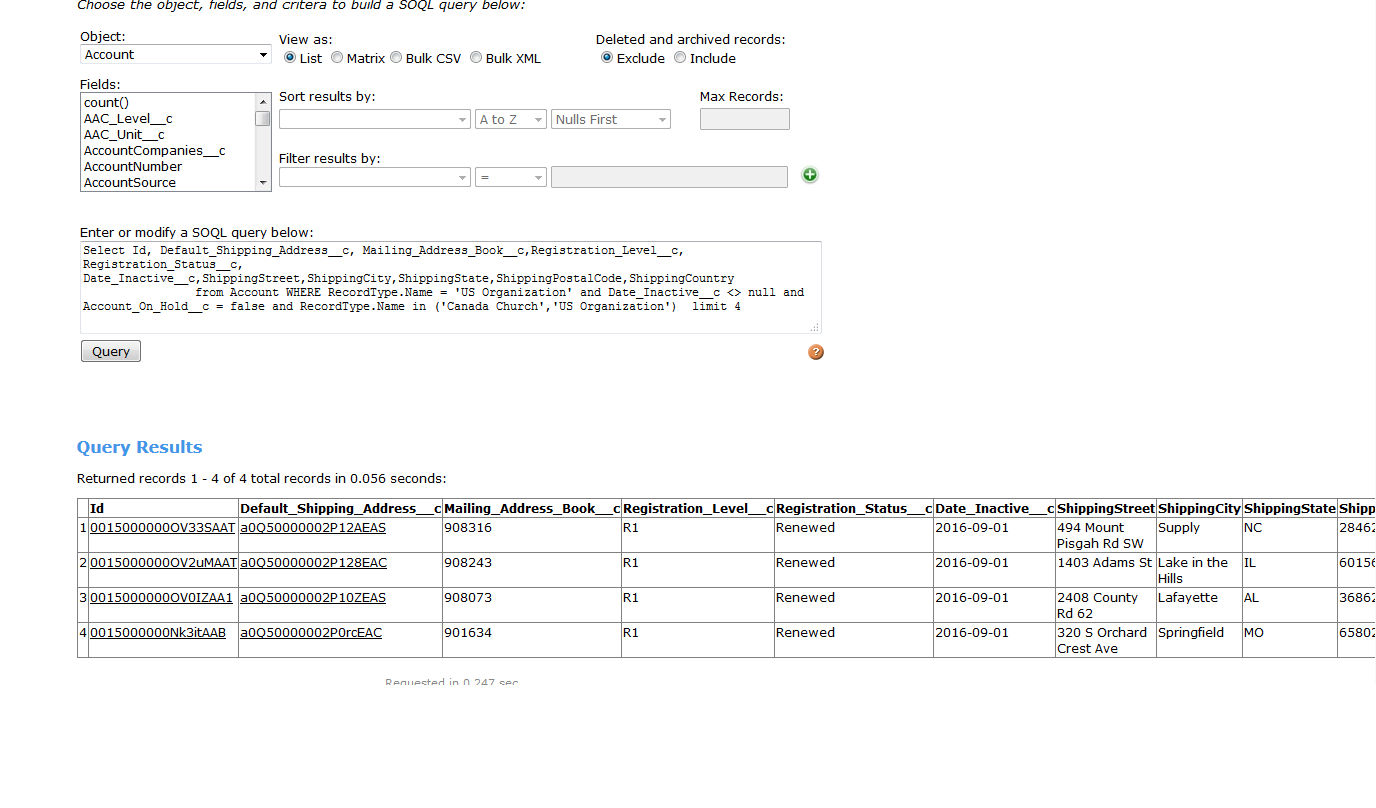Select Bulk CSV view option
This screenshot has height=808, width=1376.
point(396,58)
